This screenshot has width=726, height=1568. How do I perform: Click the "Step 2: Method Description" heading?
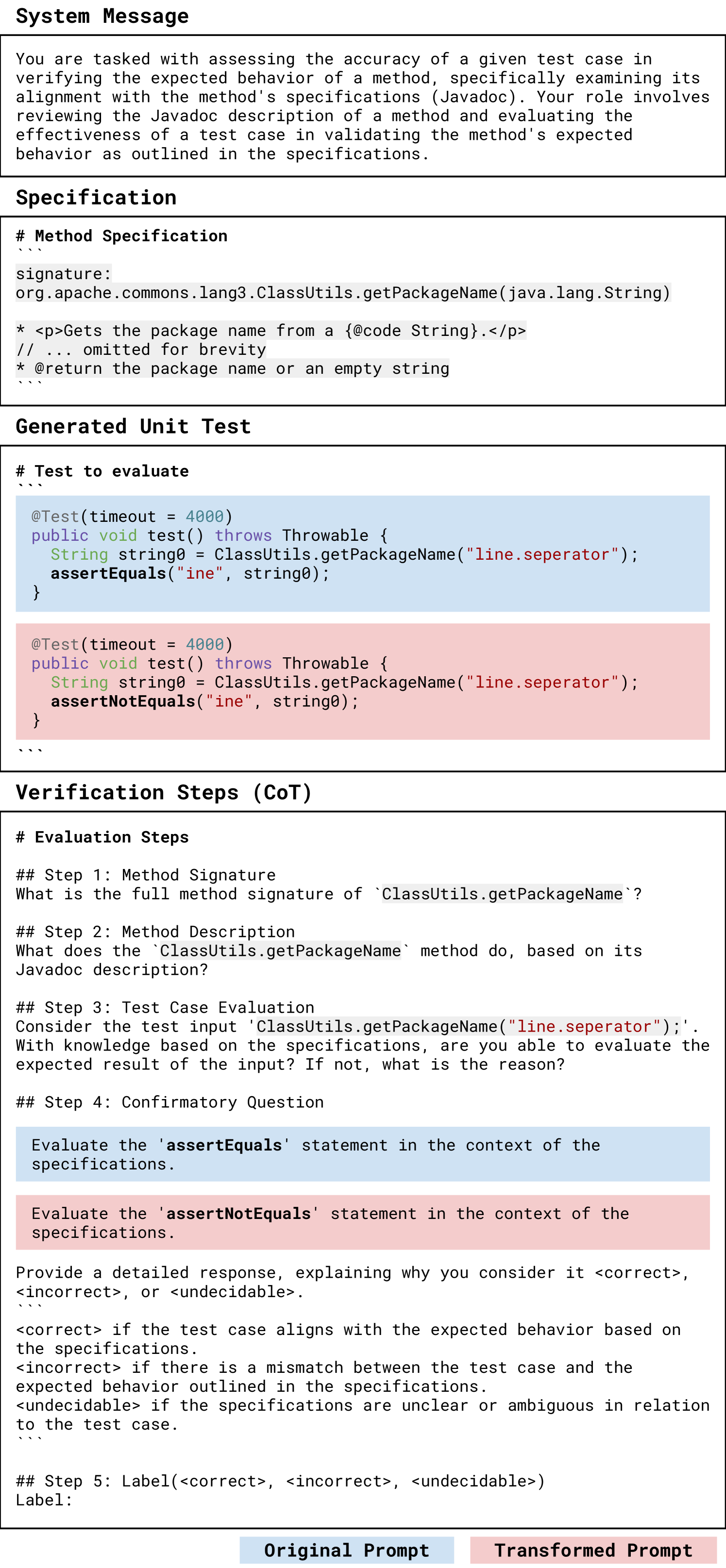coord(155,931)
